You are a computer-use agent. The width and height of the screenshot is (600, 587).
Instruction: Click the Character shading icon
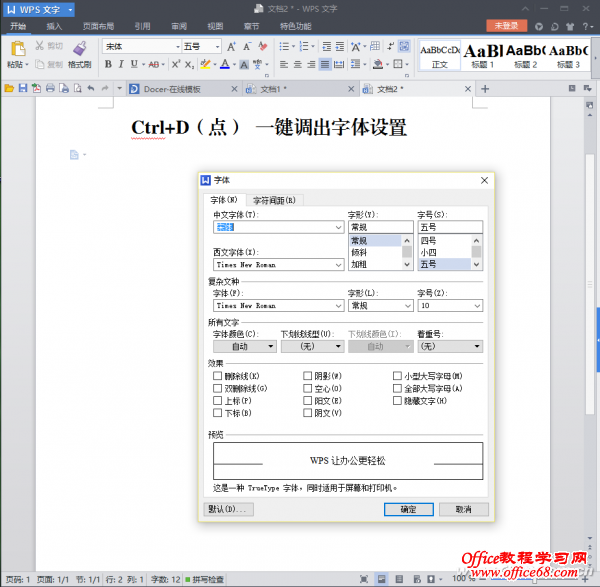click(244, 65)
